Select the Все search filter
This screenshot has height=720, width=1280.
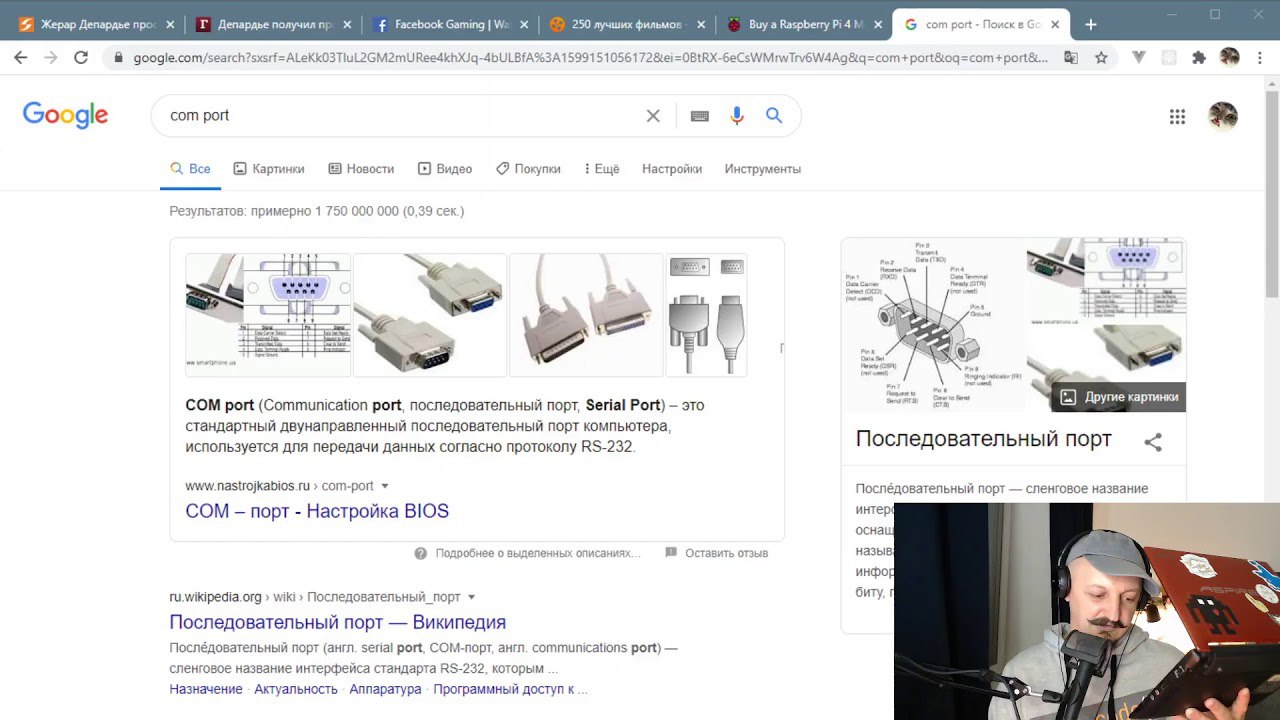click(190, 169)
